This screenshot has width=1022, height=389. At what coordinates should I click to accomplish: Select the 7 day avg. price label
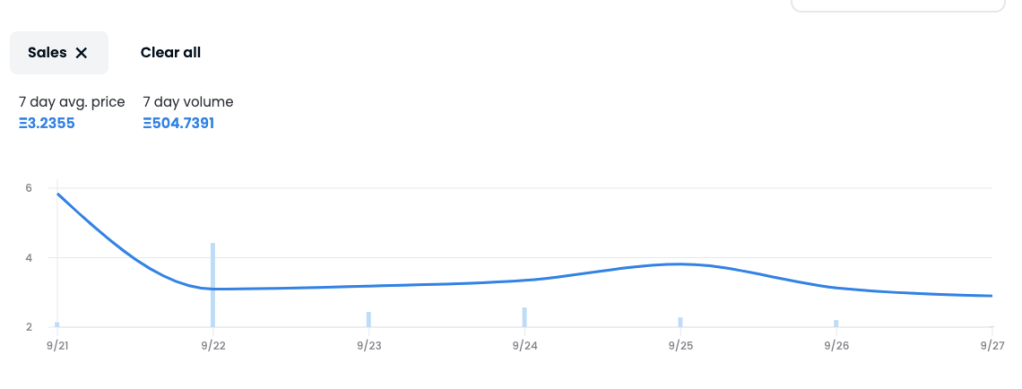coord(72,102)
